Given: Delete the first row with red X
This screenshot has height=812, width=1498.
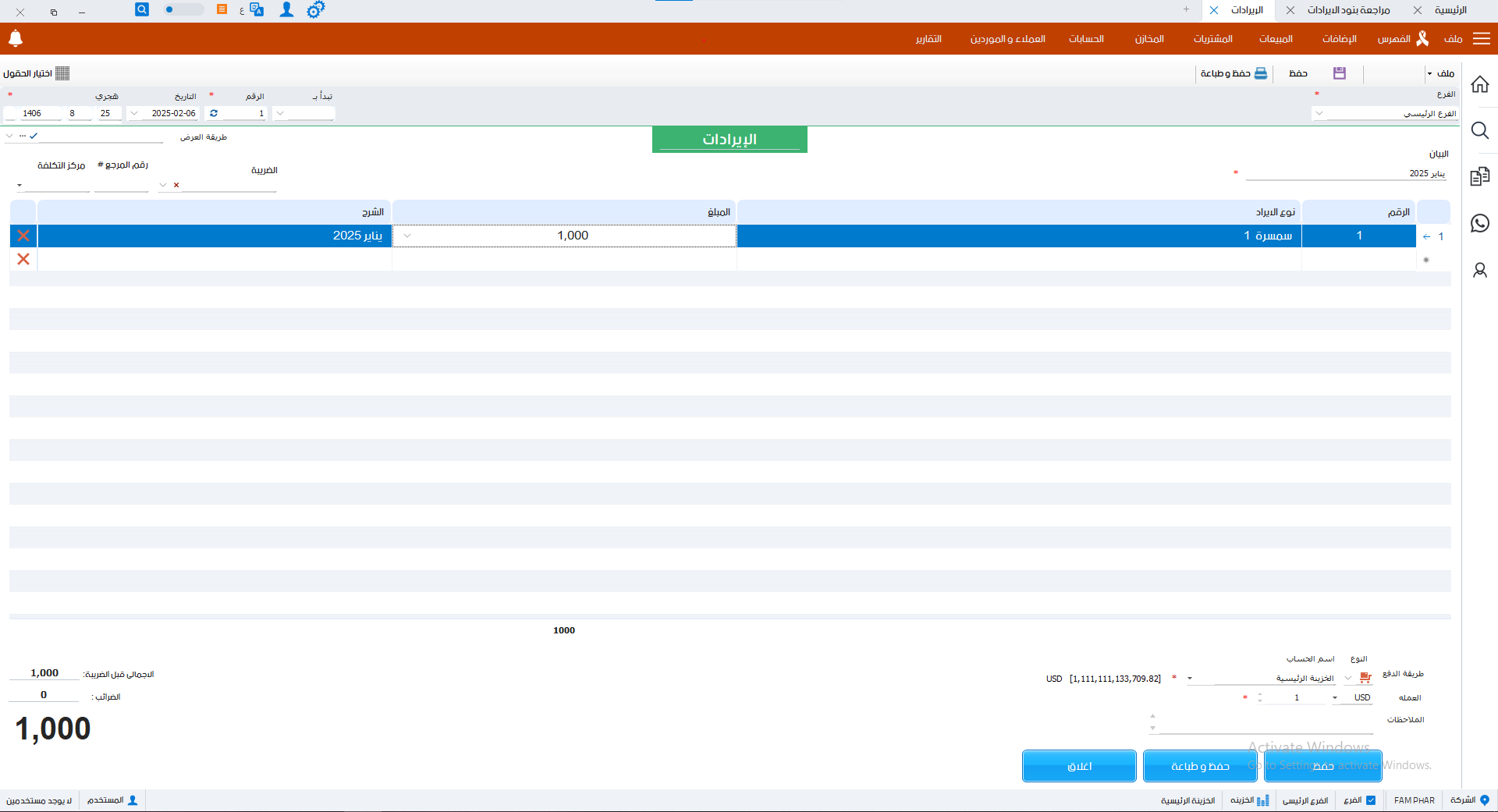Looking at the screenshot, I should (23, 236).
